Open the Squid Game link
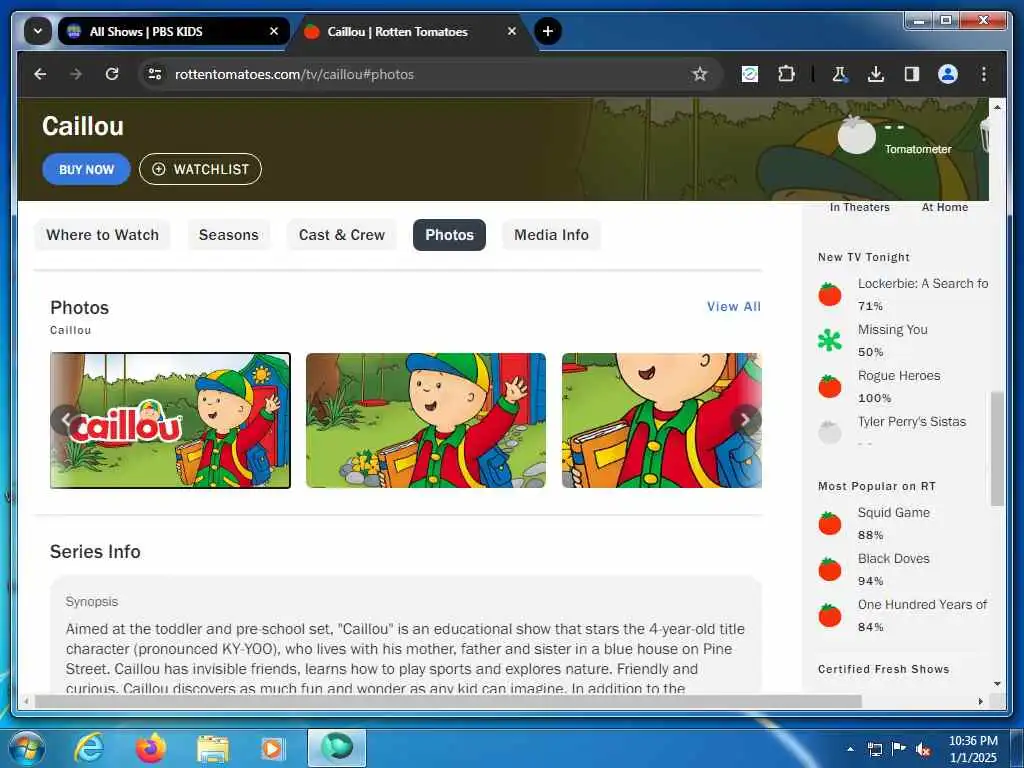The image size is (1024, 768). (x=893, y=513)
